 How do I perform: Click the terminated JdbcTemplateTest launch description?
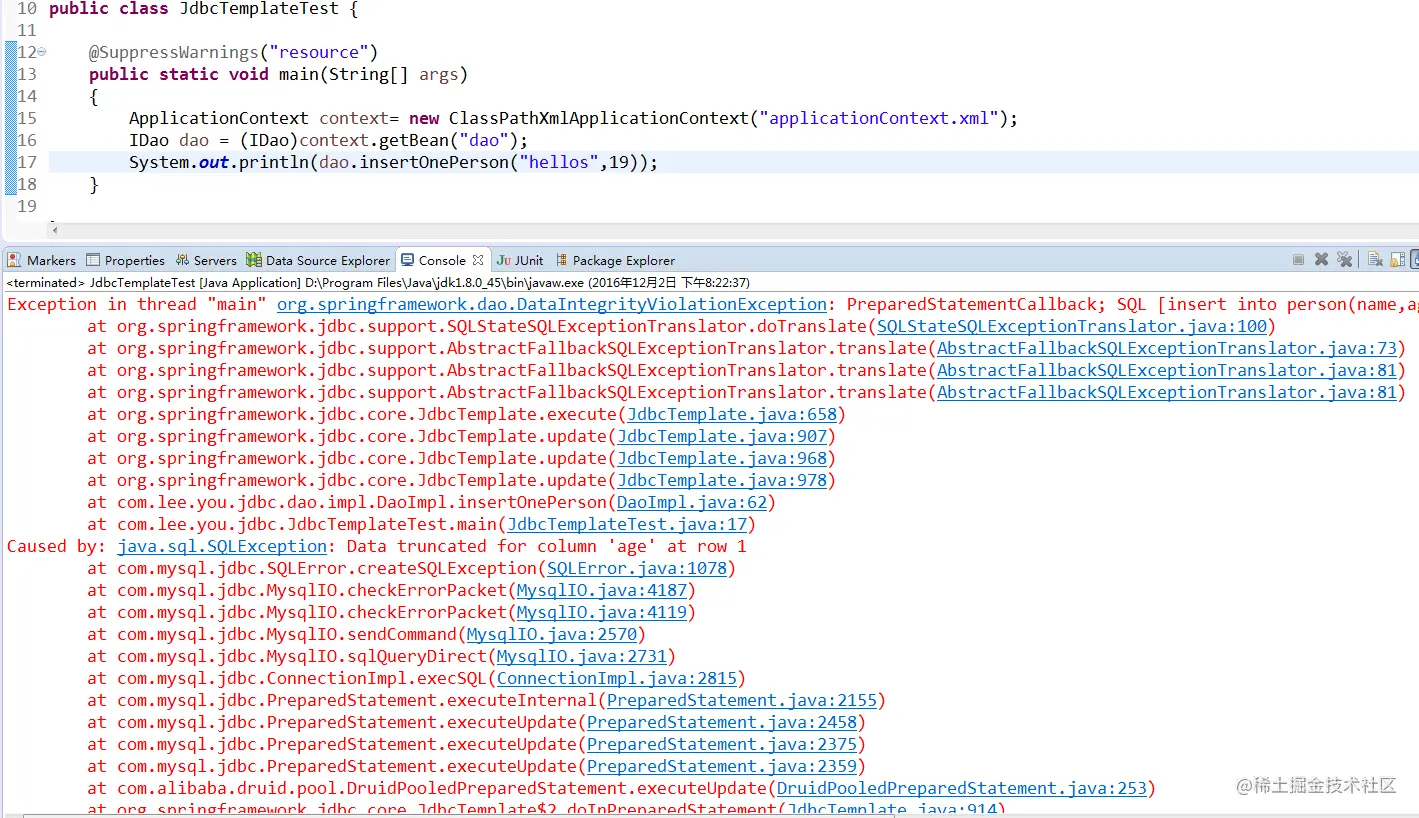point(378,283)
